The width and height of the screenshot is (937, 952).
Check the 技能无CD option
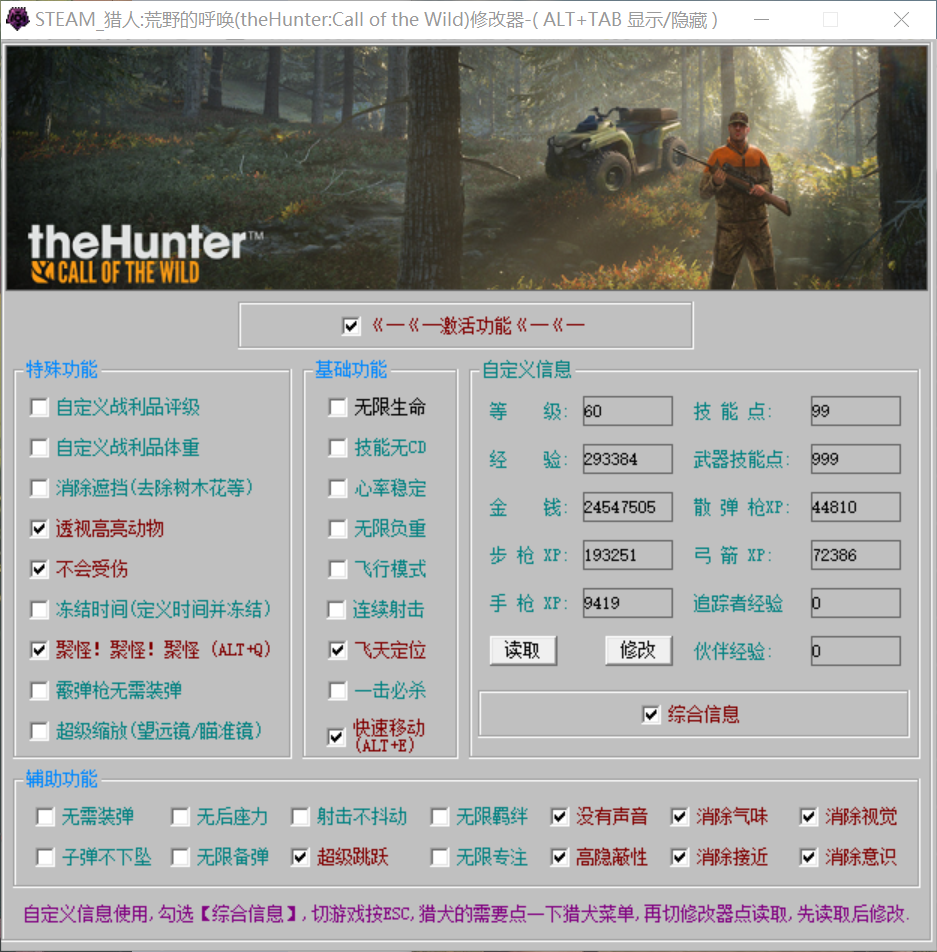click(337, 448)
